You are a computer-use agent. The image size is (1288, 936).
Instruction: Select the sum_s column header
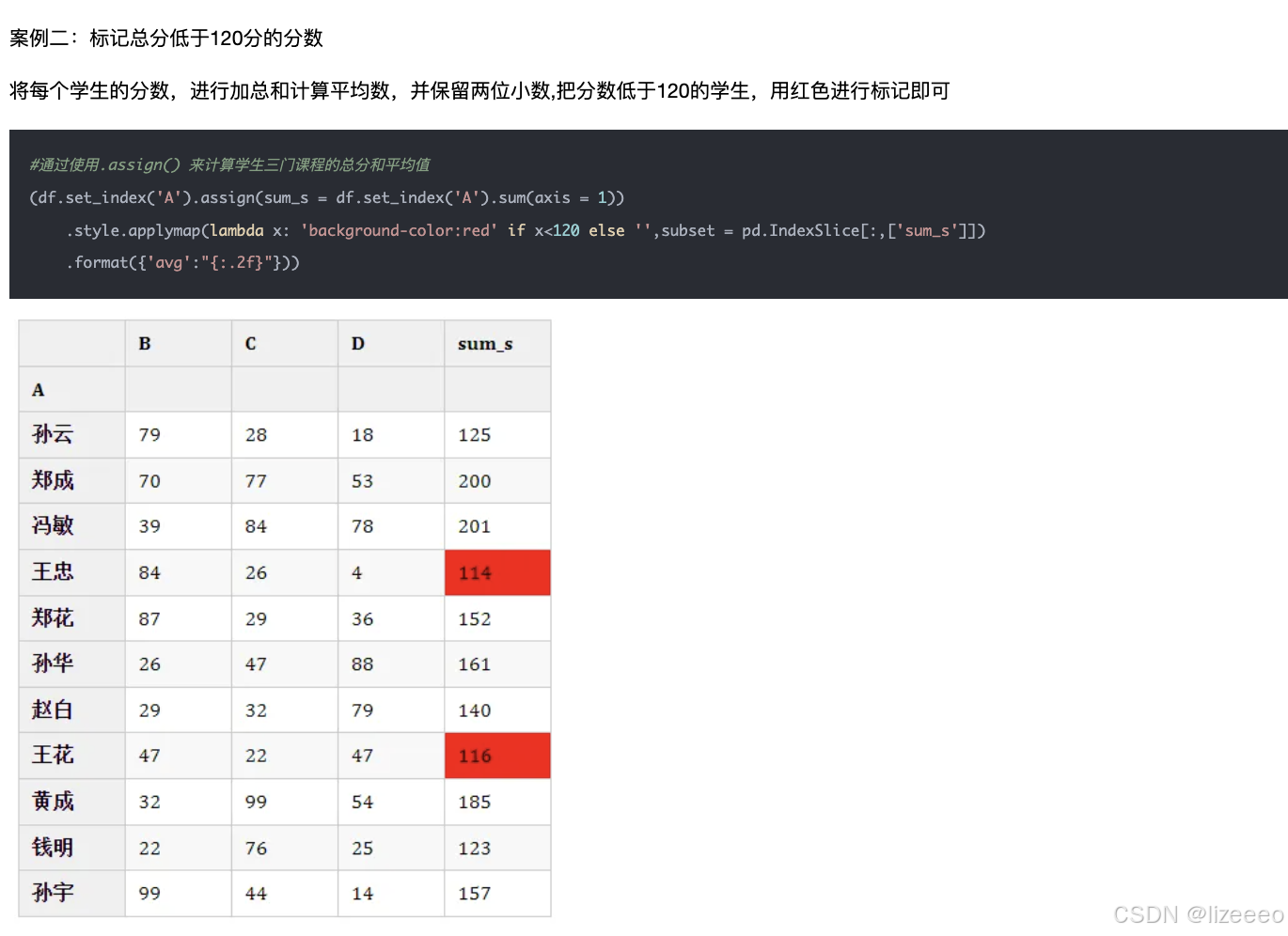[x=484, y=343]
